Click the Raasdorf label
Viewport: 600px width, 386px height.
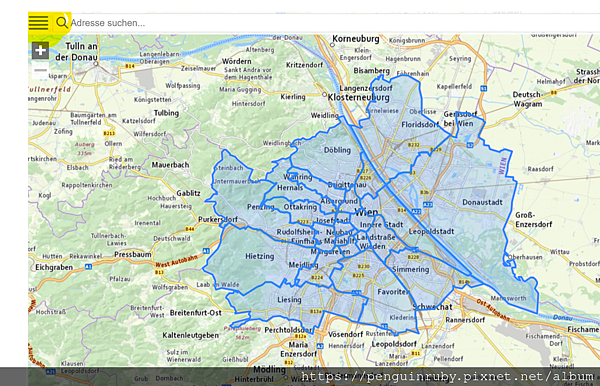[x=540, y=169]
